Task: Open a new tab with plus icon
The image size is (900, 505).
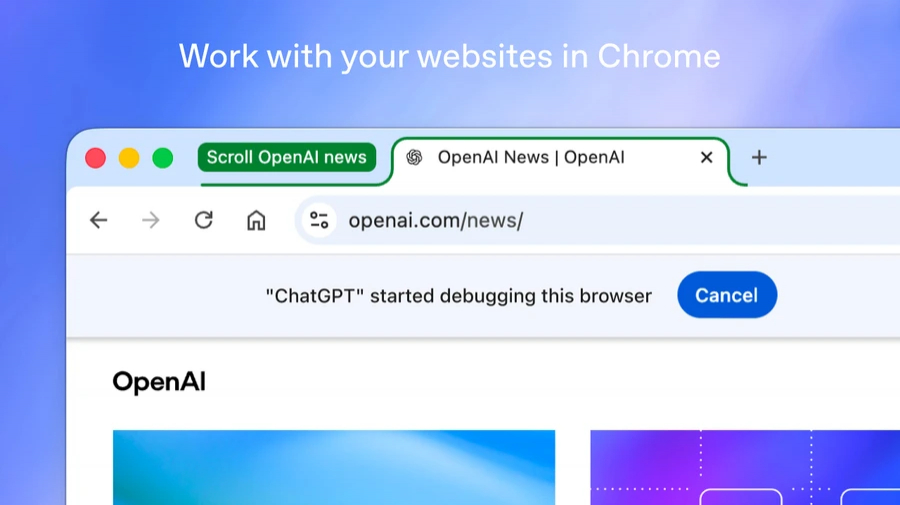Action: [x=759, y=157]
